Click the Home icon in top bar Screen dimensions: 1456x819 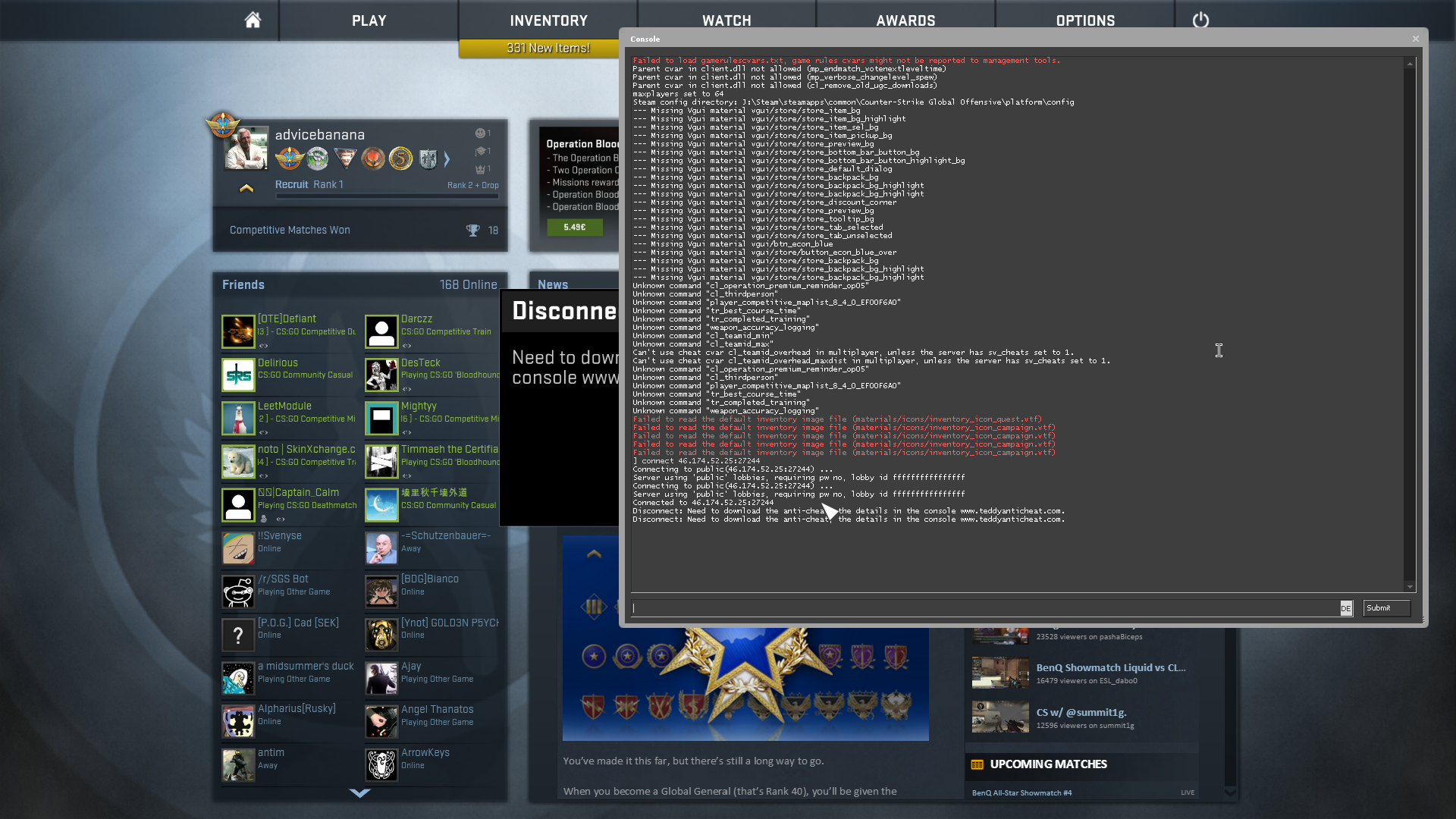[x=253, y=20]
